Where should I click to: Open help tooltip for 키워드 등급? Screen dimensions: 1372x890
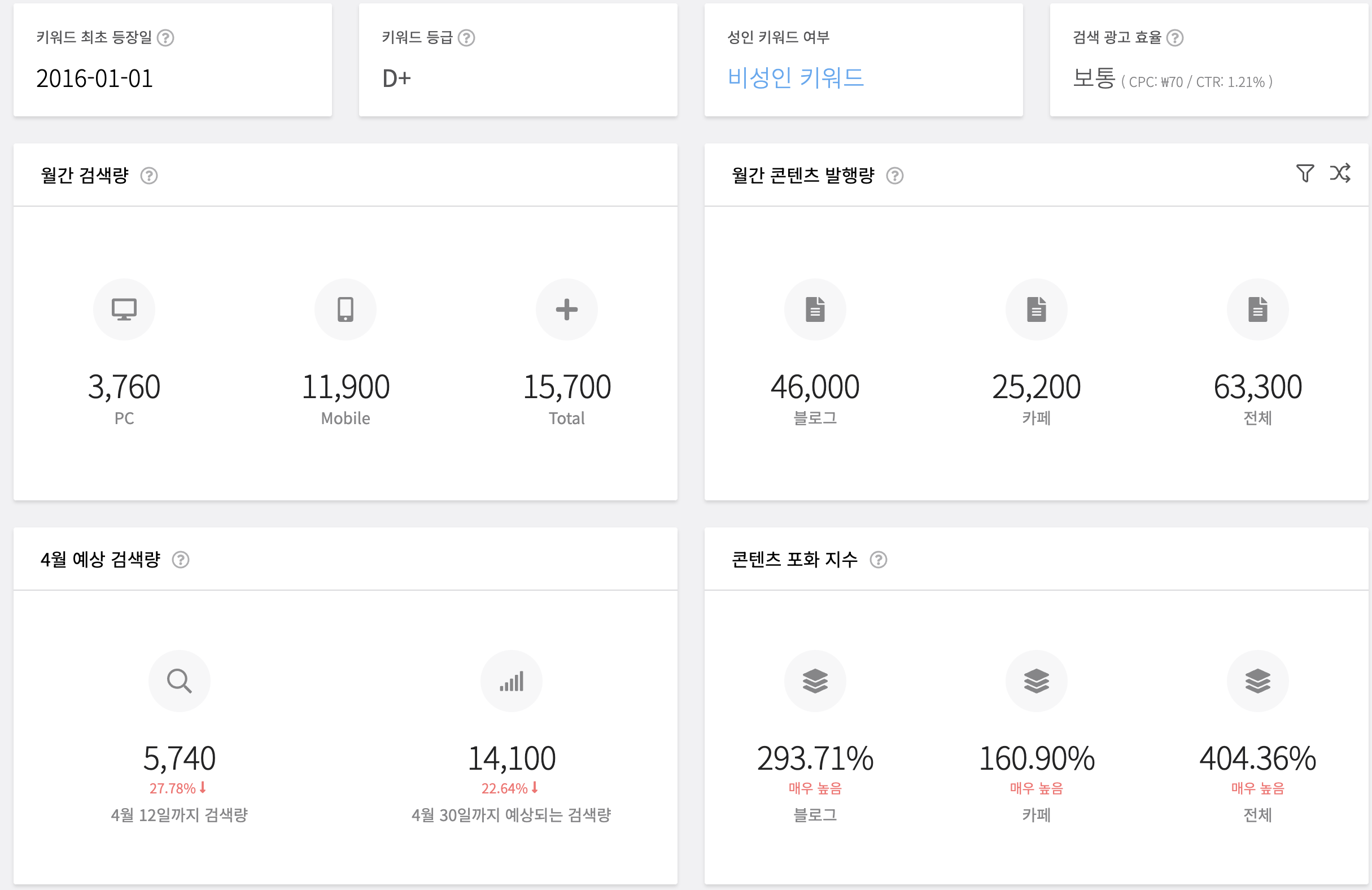467,38
